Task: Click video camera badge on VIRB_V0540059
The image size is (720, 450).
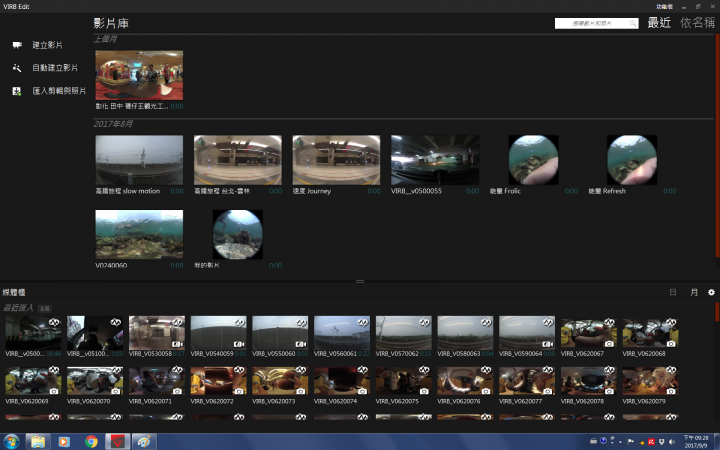Action: [239, 344]
